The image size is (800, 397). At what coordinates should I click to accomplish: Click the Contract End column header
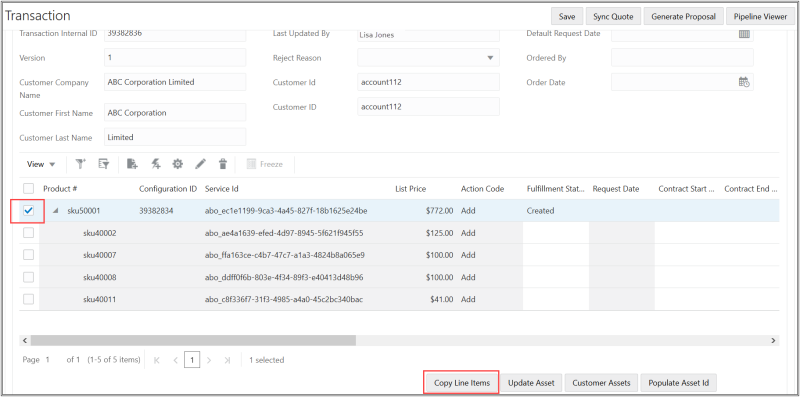pos(751,189)
